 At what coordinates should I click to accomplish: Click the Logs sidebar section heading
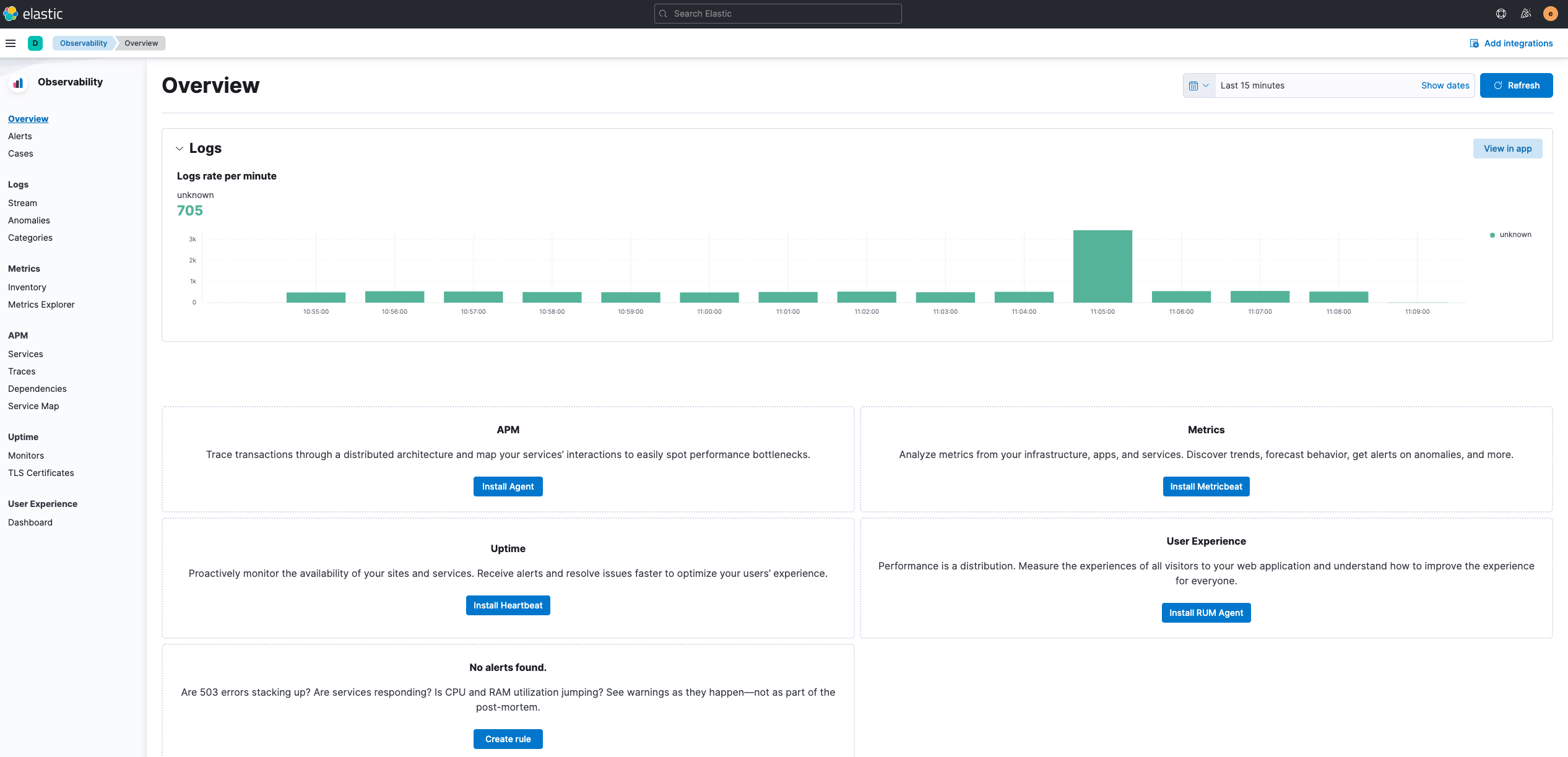click(18, 184)
